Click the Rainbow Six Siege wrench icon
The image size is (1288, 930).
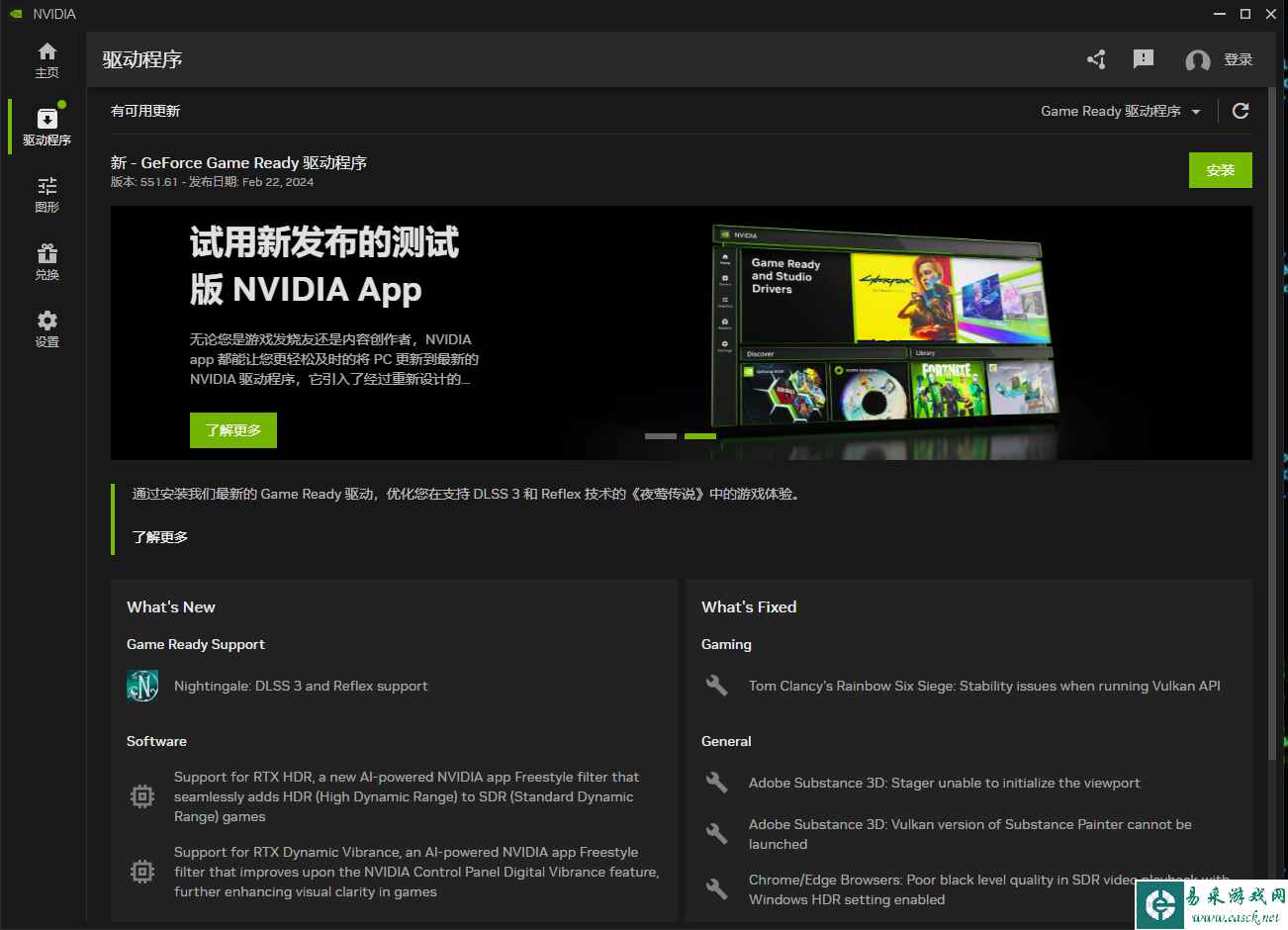(716, 686)
